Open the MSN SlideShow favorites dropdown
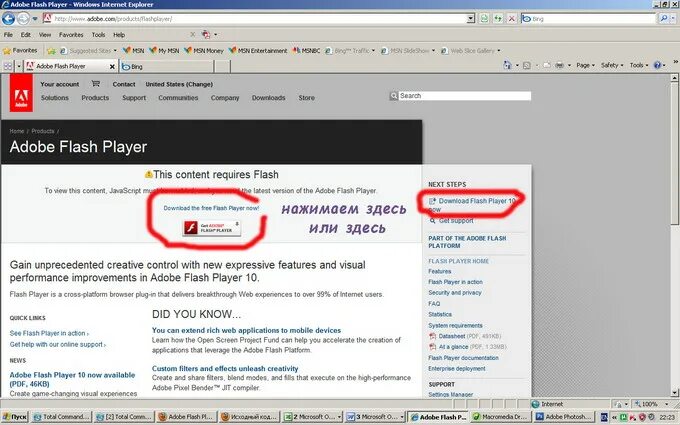Screen dimensions: 680x425 [x=433, y=51]
